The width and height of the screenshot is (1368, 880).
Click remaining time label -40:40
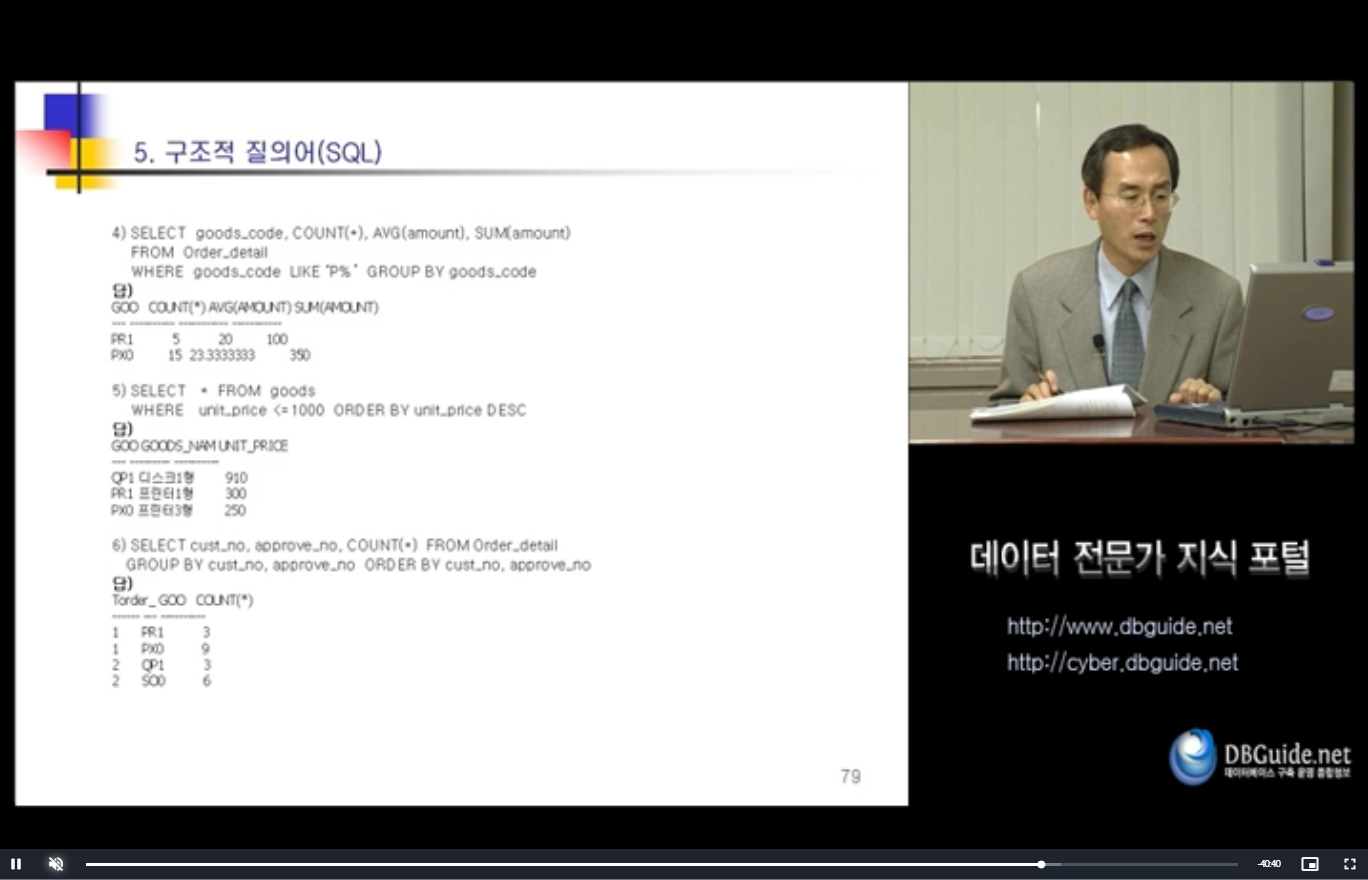(x=1269, y=864)
